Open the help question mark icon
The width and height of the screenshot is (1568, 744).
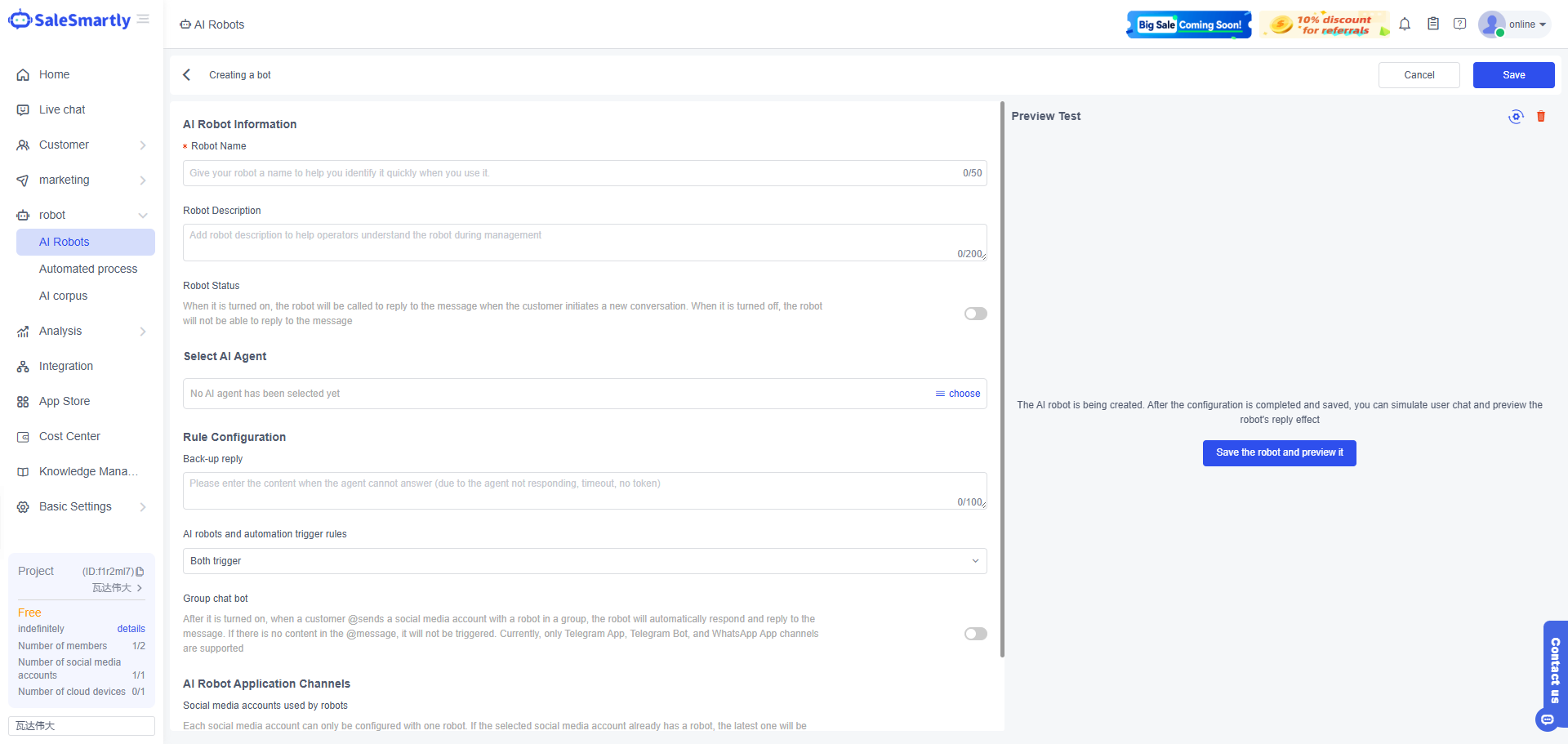1459,25
